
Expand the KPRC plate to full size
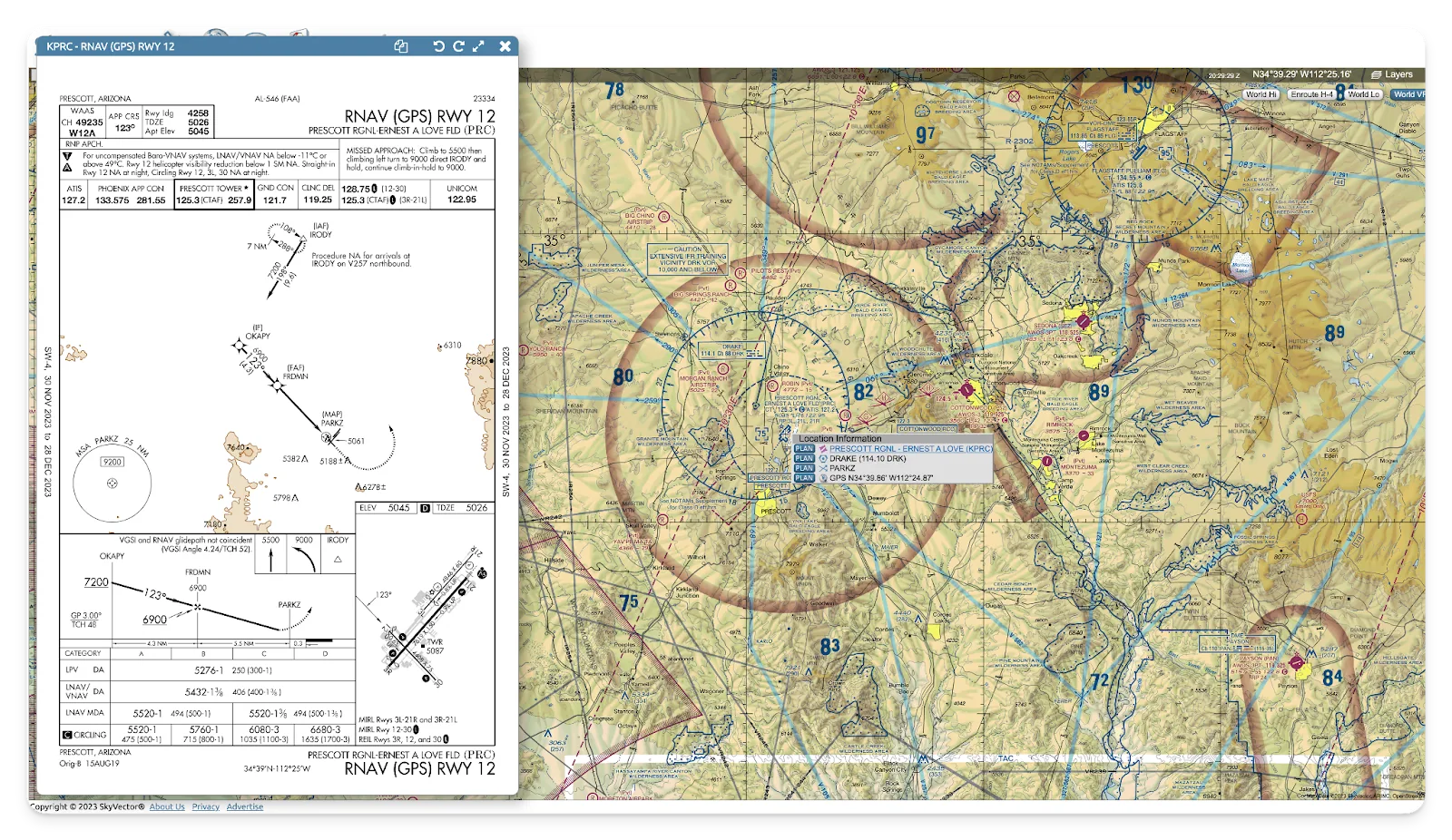(x=479, y=46)
